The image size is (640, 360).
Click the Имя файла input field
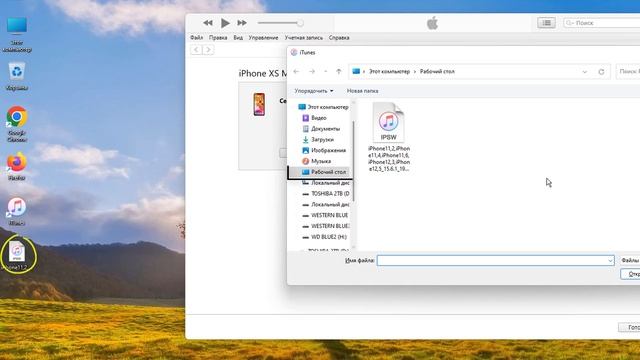click(496, 260)
